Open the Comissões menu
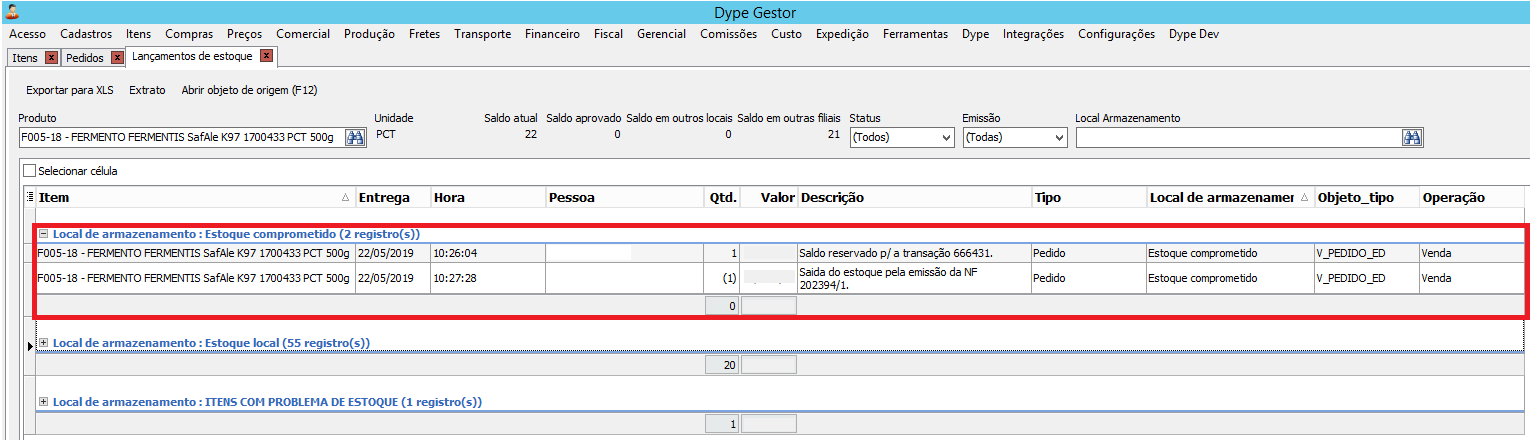The height and width of the screenshot is (440, 1530). click(729, 34)
